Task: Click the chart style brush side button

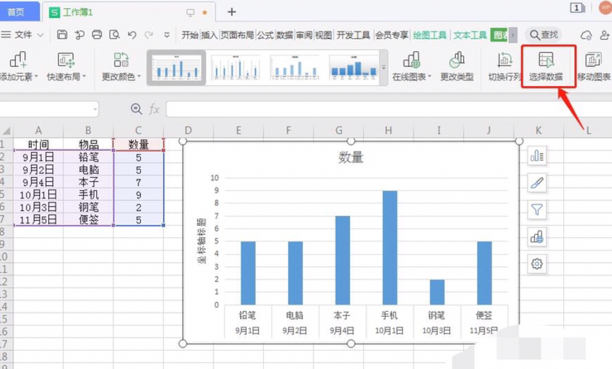Action: [537, 183]
